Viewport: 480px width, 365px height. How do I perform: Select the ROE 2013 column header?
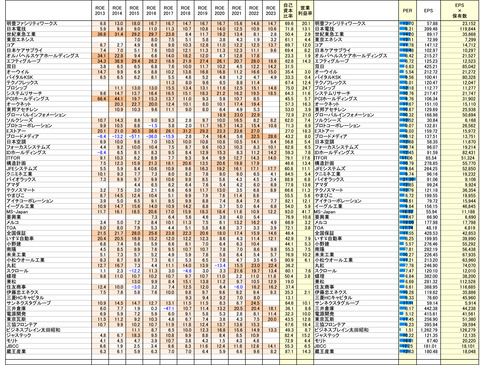pyautogui.click(x=100, y=10)
